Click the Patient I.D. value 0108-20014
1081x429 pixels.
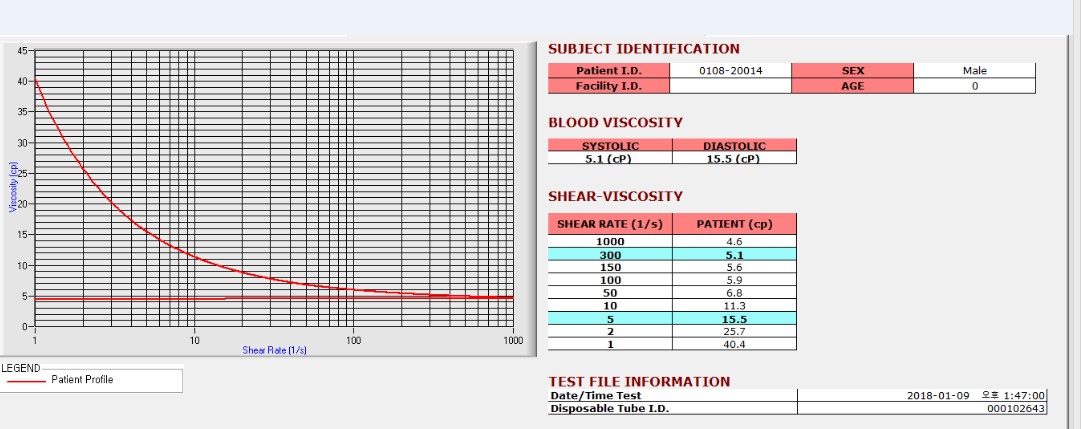[x=731, y=70]
